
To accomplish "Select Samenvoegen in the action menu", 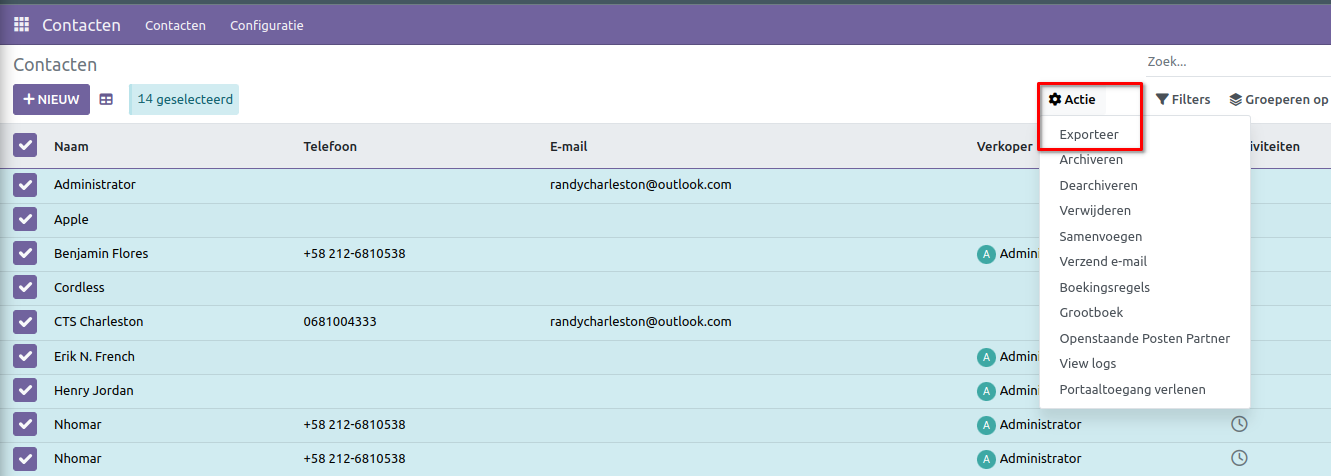I will coord(1100,237).
